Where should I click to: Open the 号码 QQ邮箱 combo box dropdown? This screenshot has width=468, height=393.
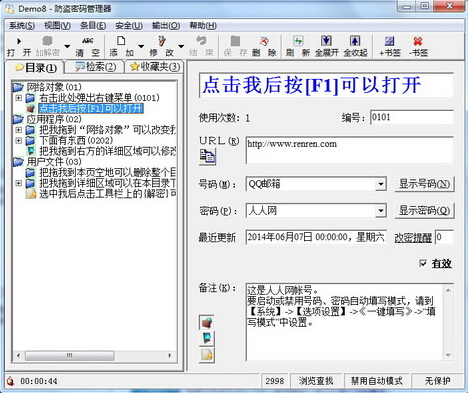point(380,184)
